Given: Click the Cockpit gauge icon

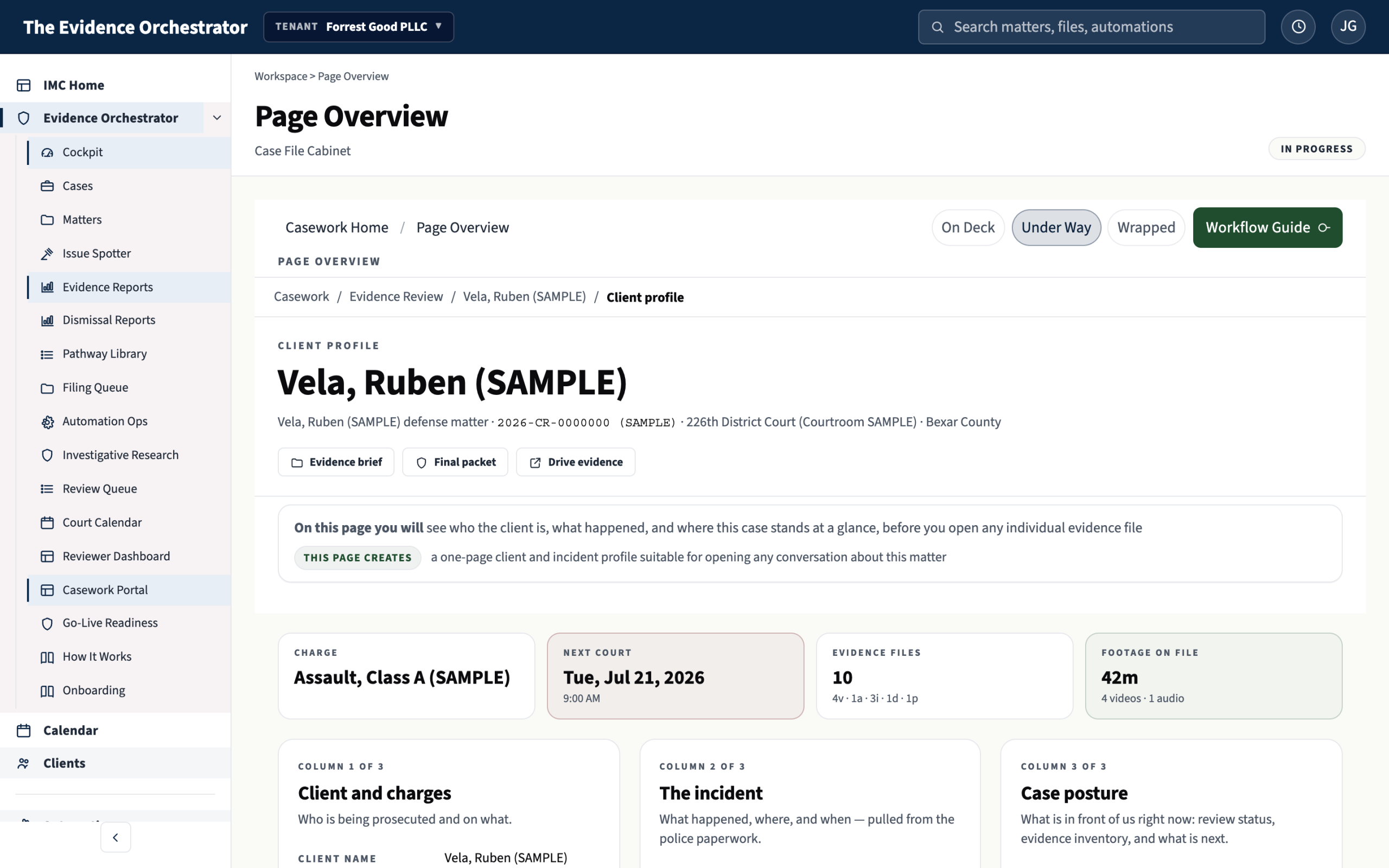Looking at the screenshot, I should [x=47, y=152].
